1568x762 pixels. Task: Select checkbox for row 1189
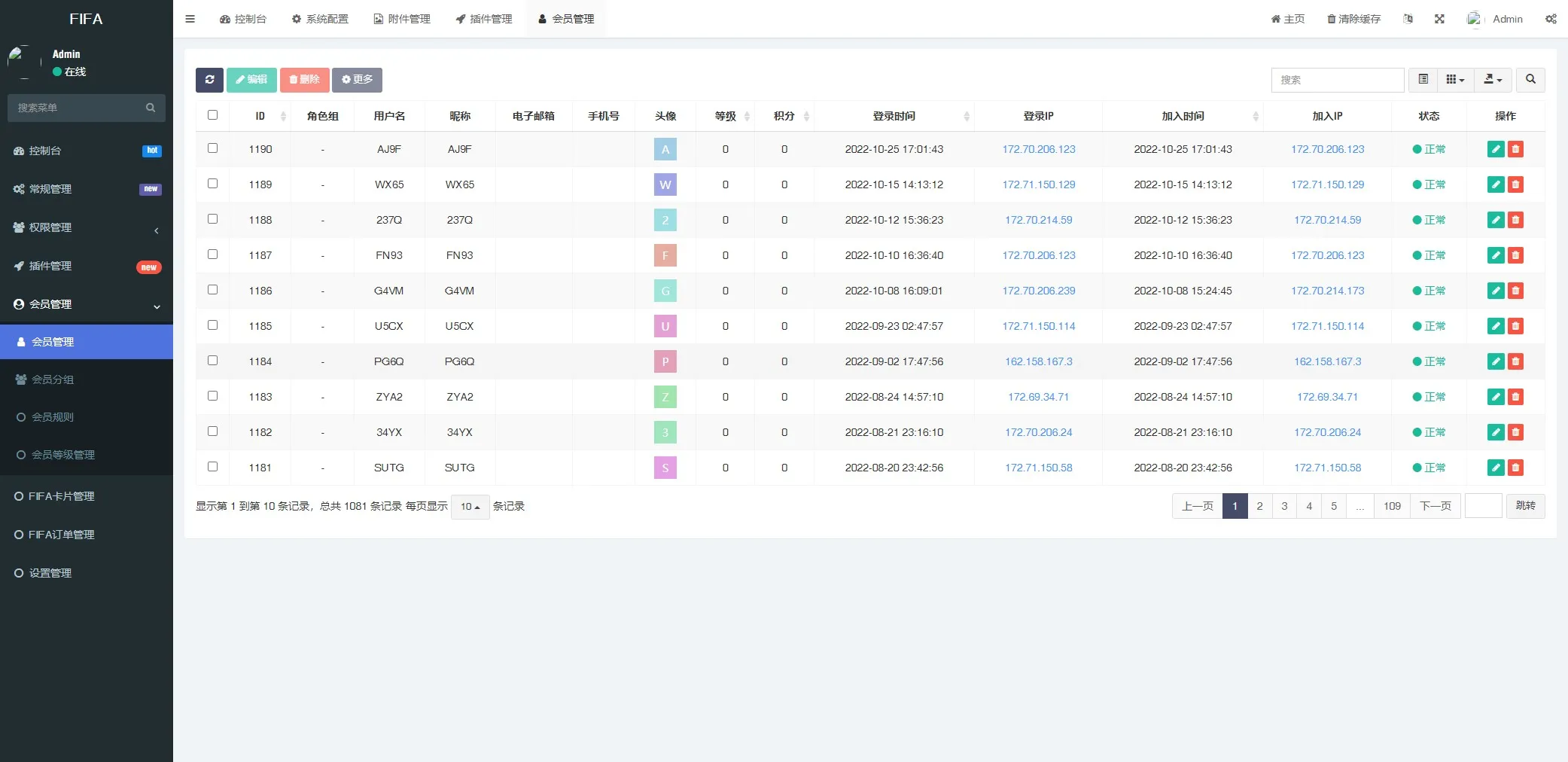click(x=212, y=184)
